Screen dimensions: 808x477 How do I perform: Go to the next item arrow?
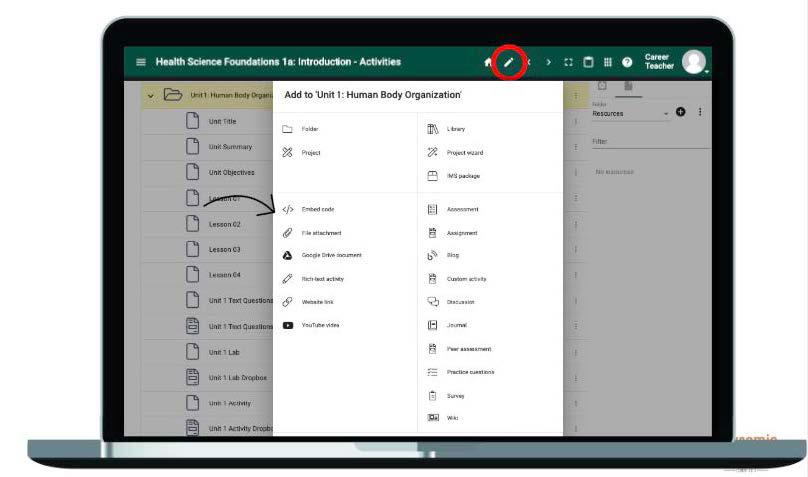pos(548,62)
